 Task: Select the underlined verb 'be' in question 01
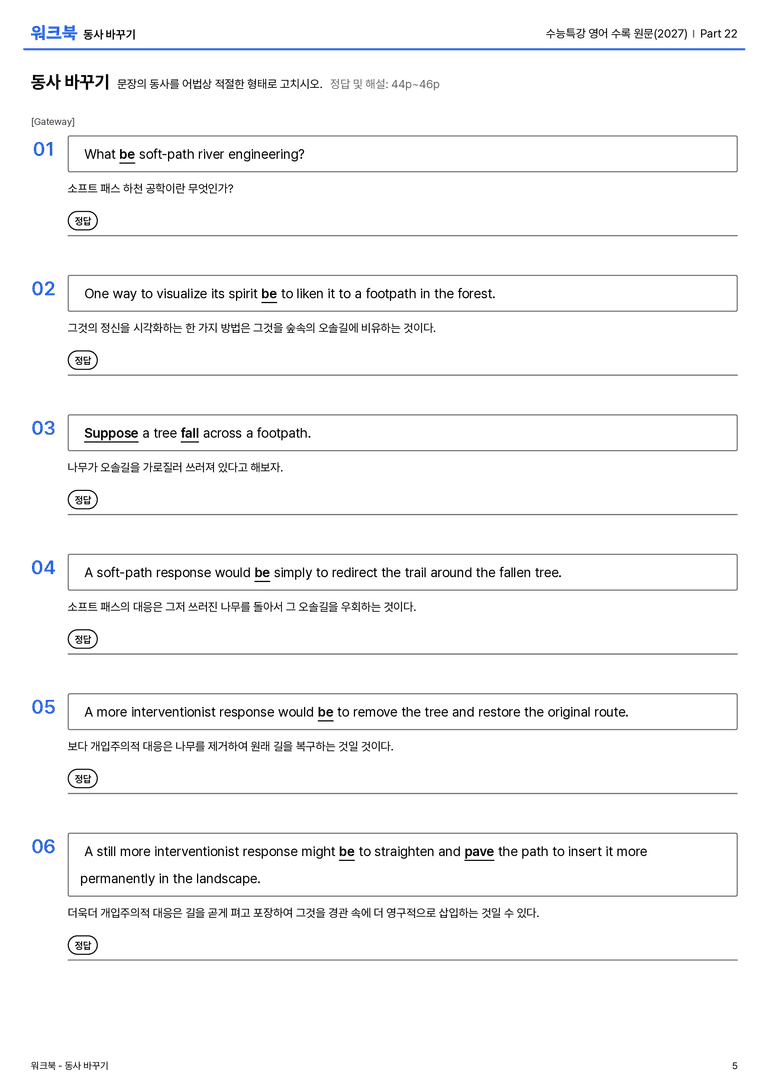click(x=127, y=155)
